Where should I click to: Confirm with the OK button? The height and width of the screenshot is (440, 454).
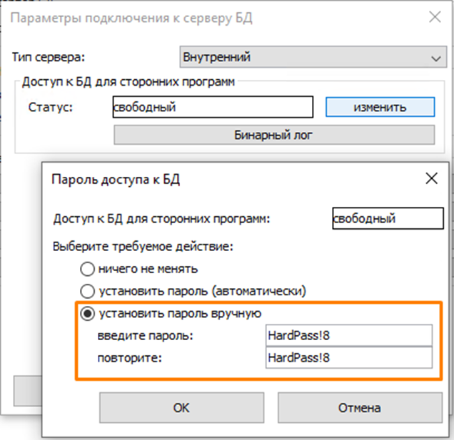click(x=181, y=408)
